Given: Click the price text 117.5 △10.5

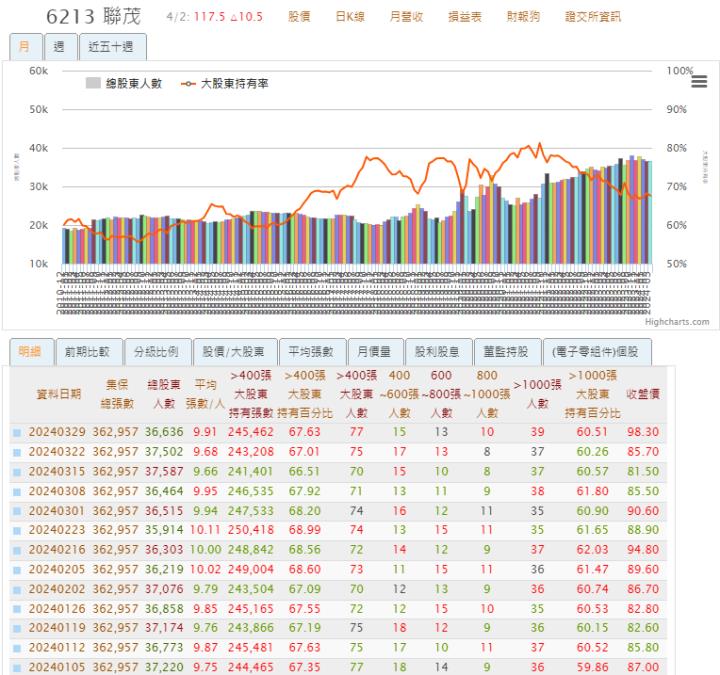Looking at the screenshot, I should pyautogui.click(x=228, y=17).
